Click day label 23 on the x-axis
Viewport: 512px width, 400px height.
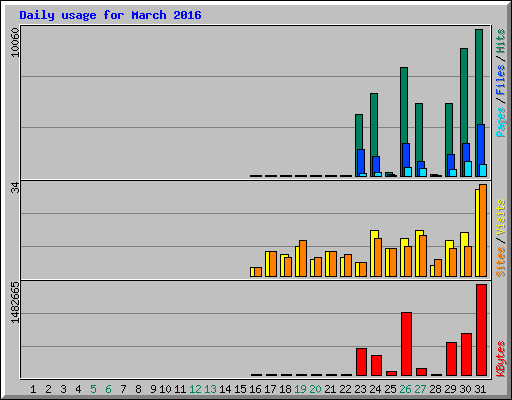pos(360,389)
